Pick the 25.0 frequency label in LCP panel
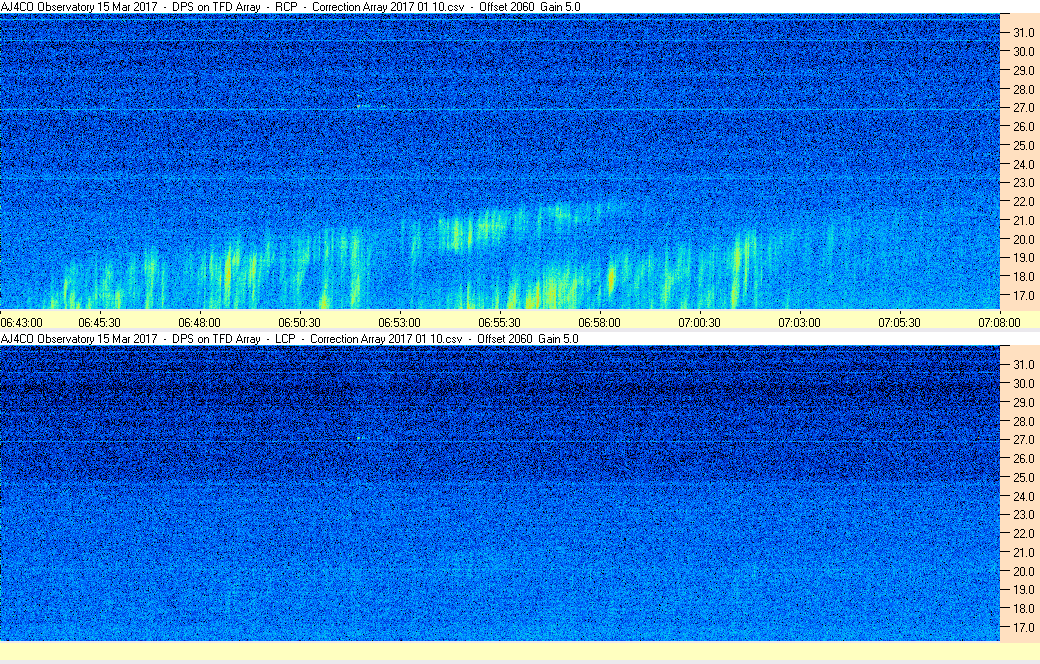Screen dimensions: 1040x664 [x=1023, y=478]
